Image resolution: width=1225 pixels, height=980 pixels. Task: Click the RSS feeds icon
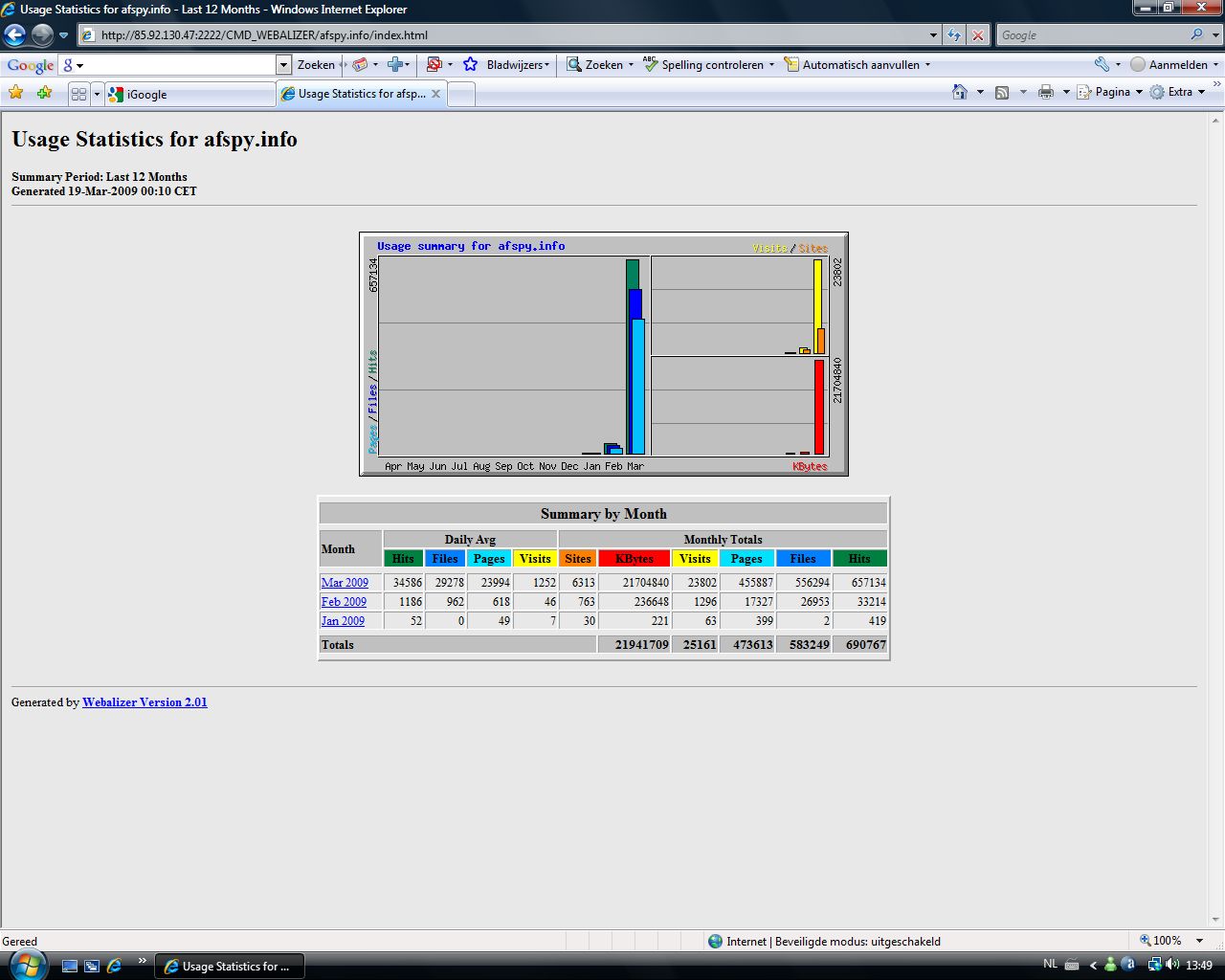1002,92
